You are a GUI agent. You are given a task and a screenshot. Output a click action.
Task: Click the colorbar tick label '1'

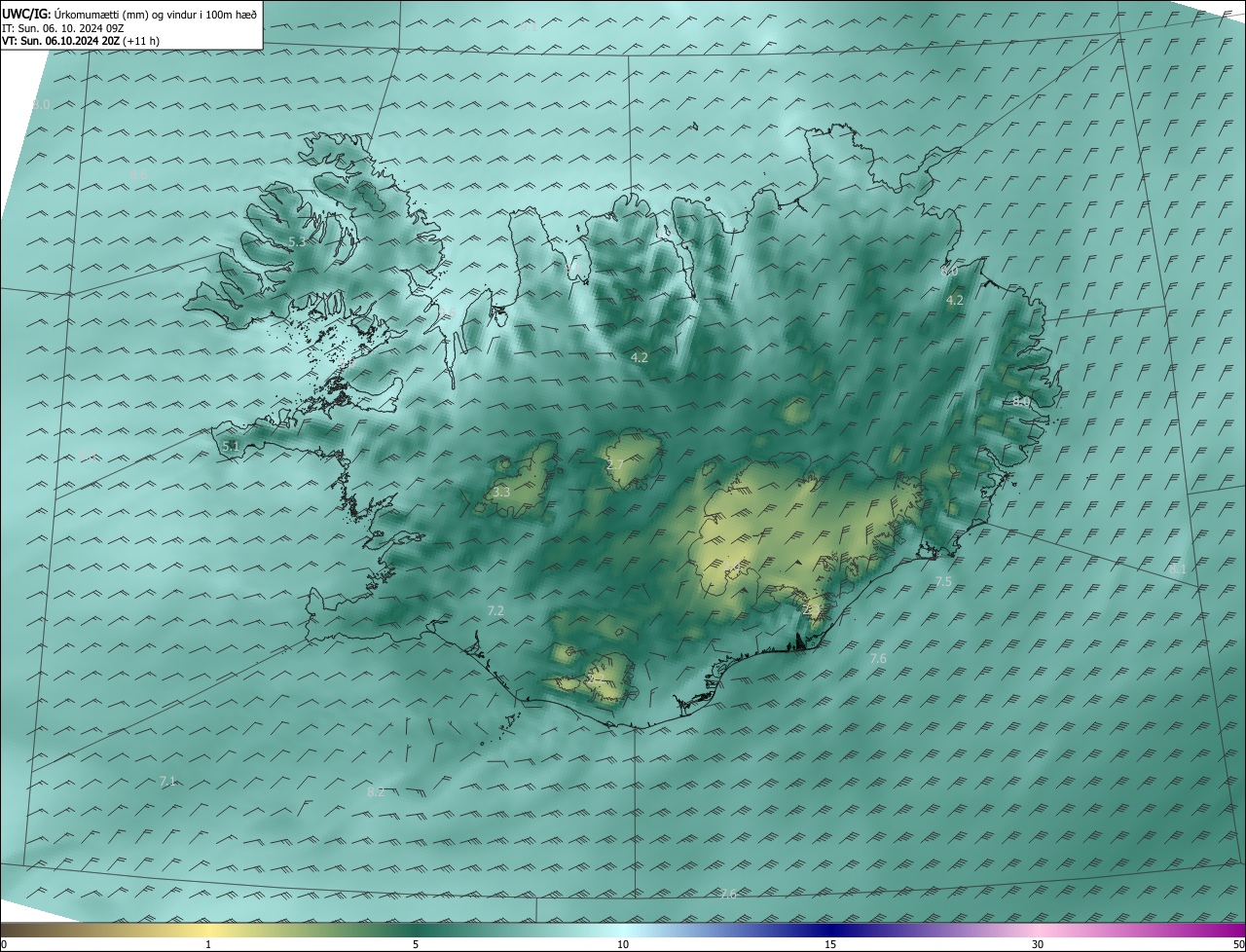pyautogui.click(x=208, y=944)
